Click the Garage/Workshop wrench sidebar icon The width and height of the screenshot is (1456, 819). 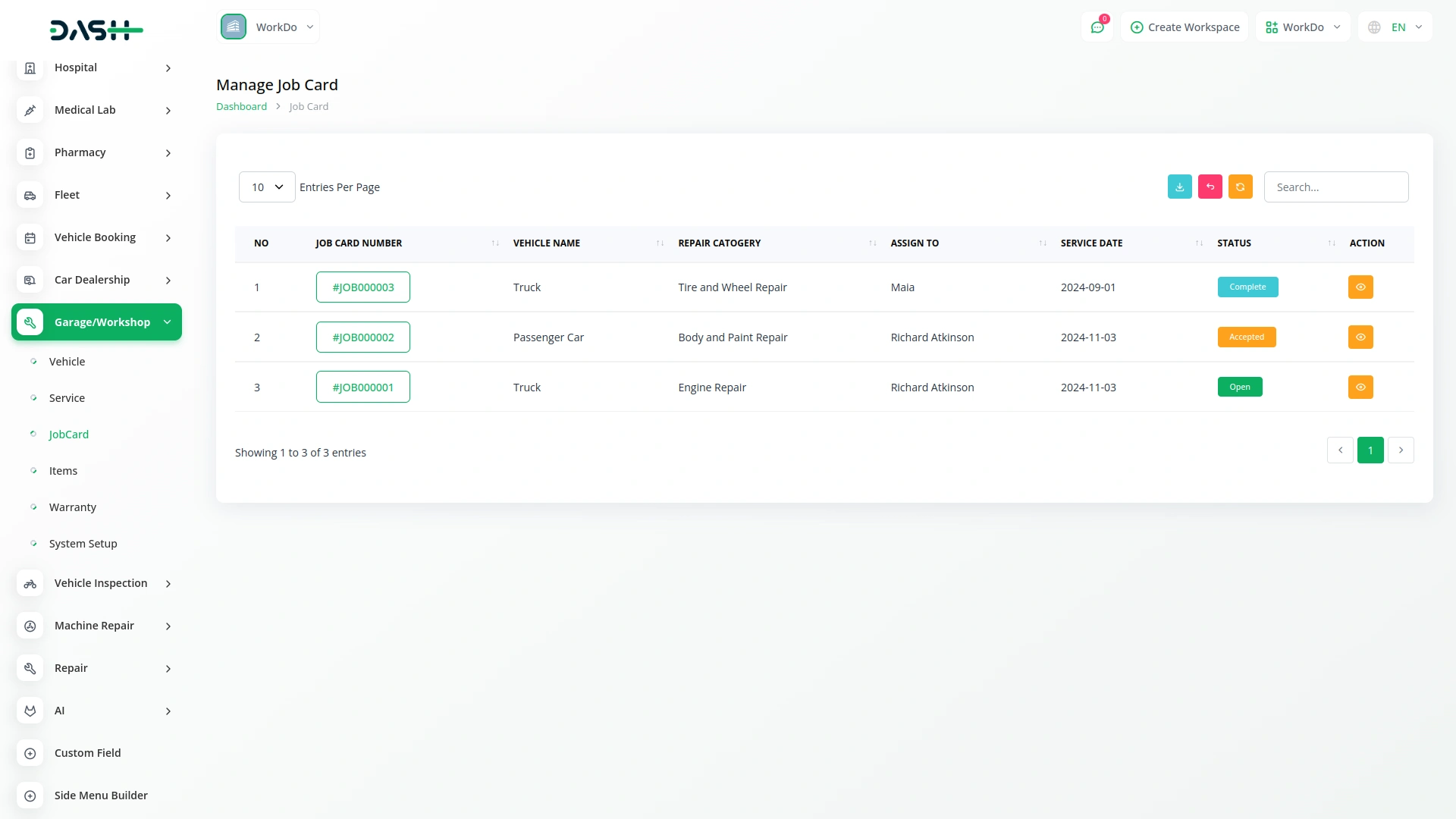pos(30,322)
